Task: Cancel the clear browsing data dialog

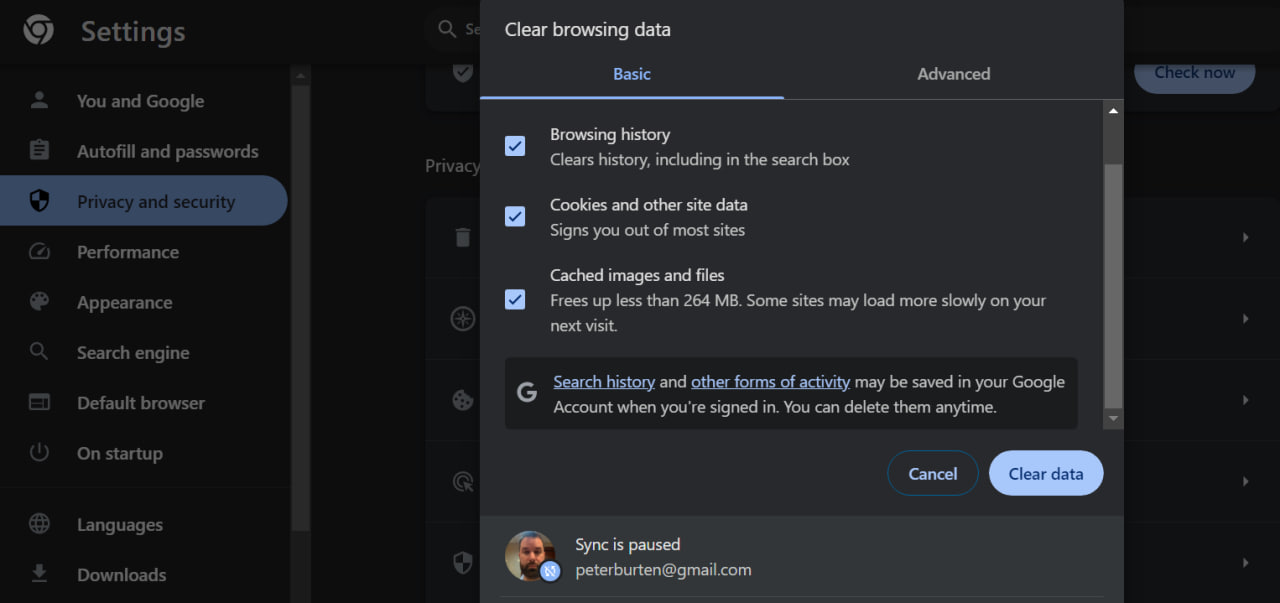Action: [x=932, y=473]
